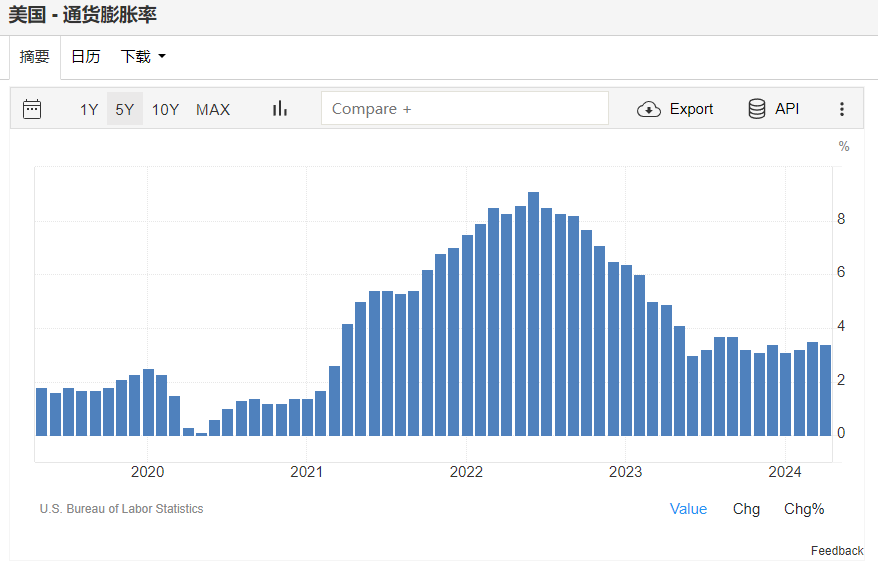Click the y-axis value 2 label
Screen dimensions: 878x562
pyautogui.click(x=841, y=380)
